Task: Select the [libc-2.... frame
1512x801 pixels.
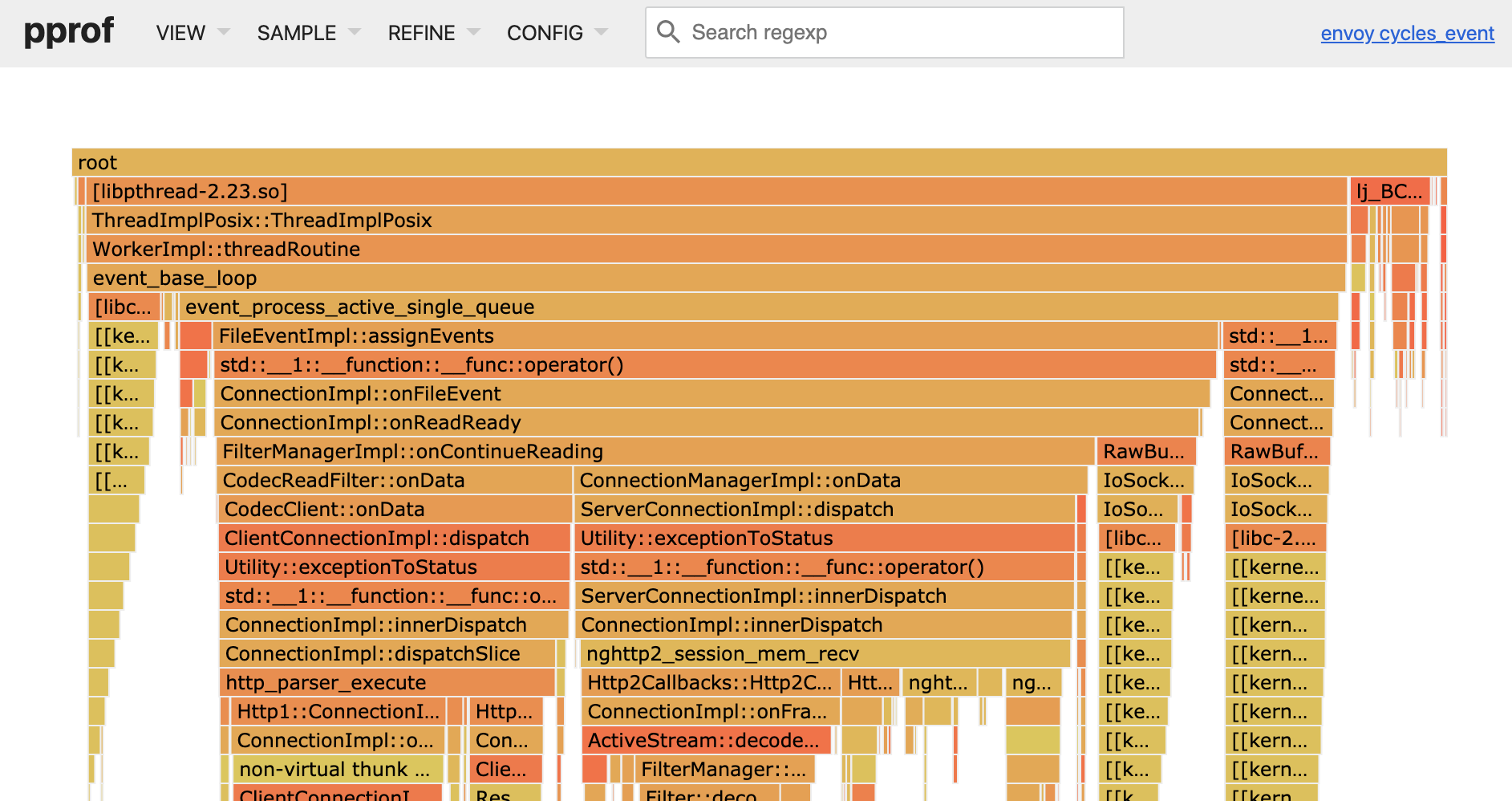Action: pos(1275,538)
